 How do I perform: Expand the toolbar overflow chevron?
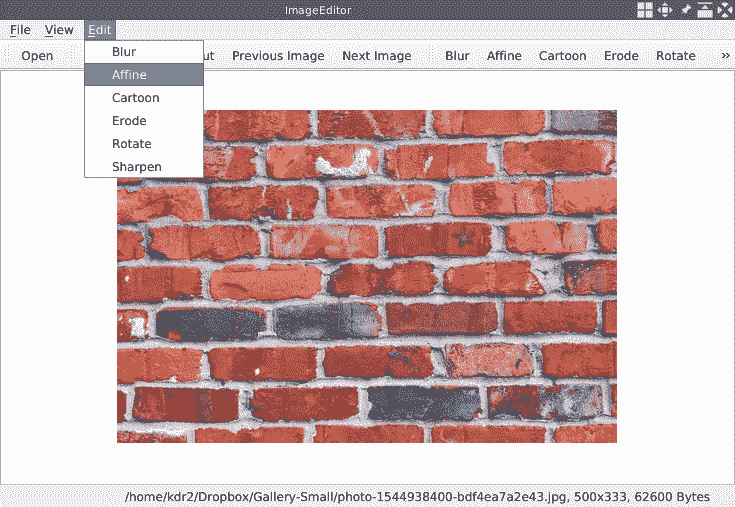pyautogui.click(x=725, y=56)
